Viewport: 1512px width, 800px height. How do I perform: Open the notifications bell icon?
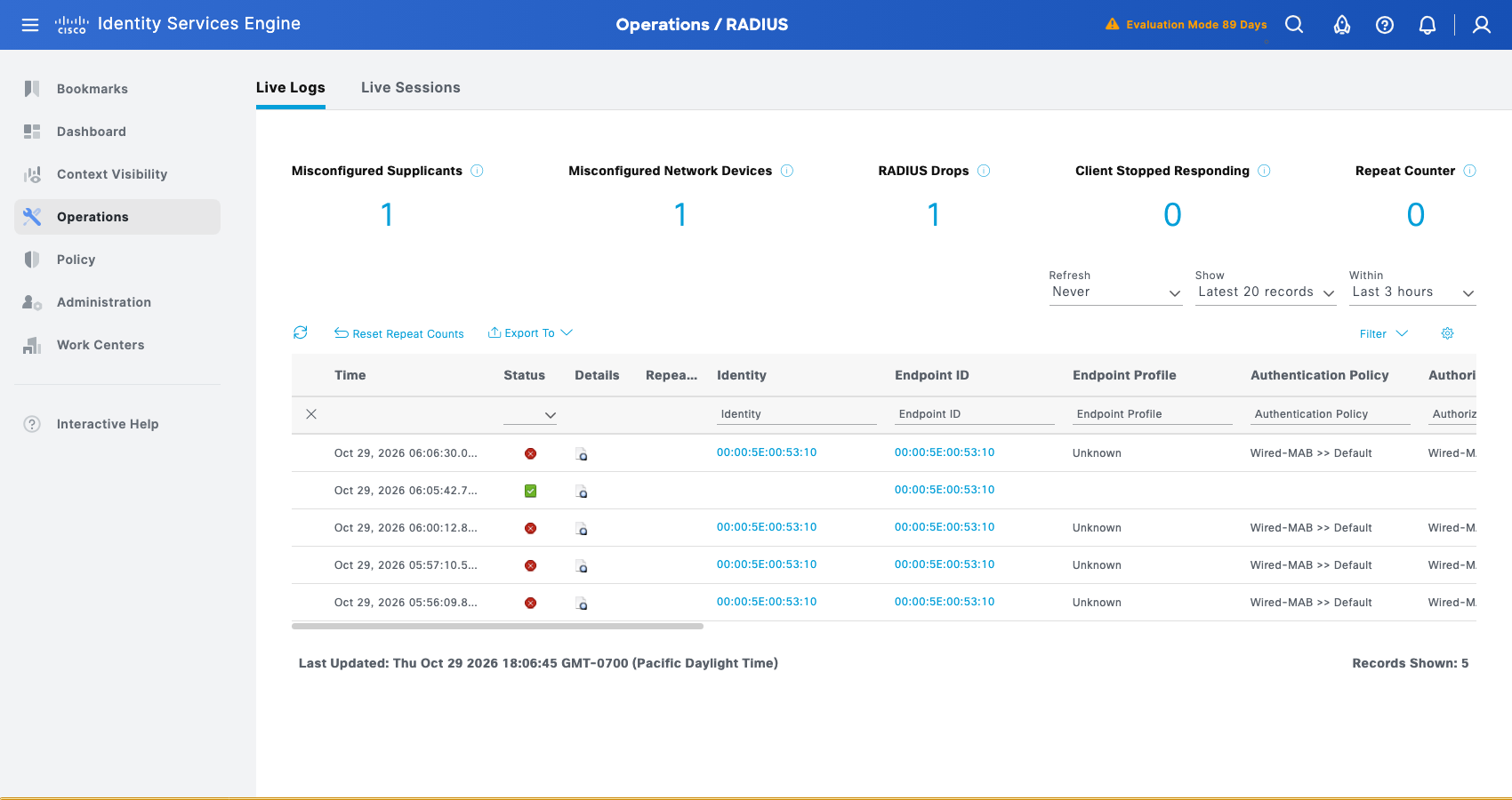[x=1428, y=25]
